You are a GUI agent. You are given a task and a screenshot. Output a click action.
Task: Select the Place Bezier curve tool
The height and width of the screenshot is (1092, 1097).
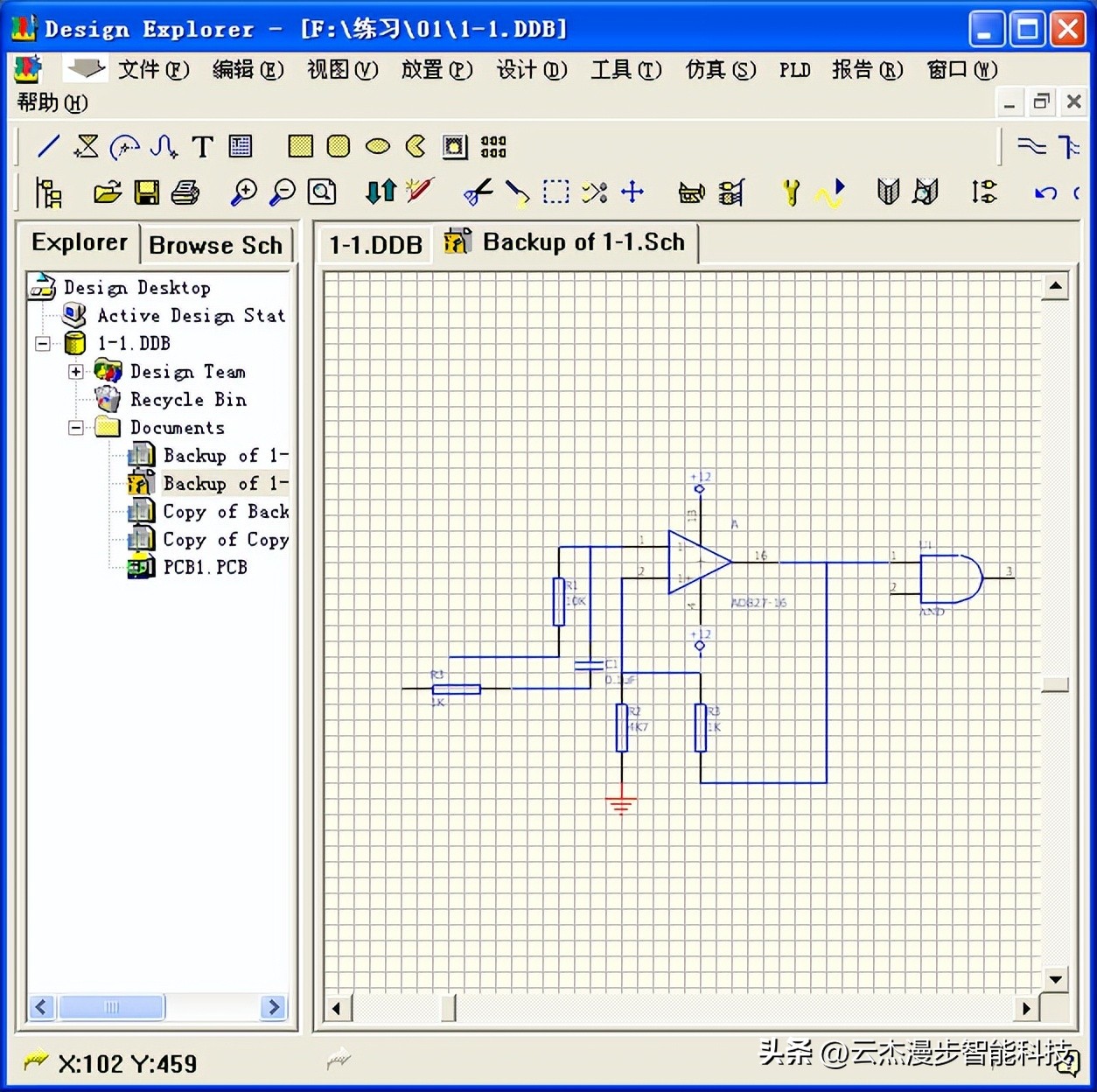(163, 146)
